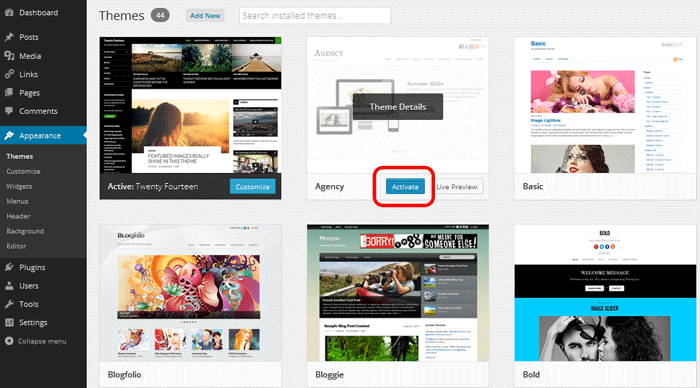The height and width of the screenshot is (388, 700).
Task: Open the Editor submenu item
Action: [16, 246]
